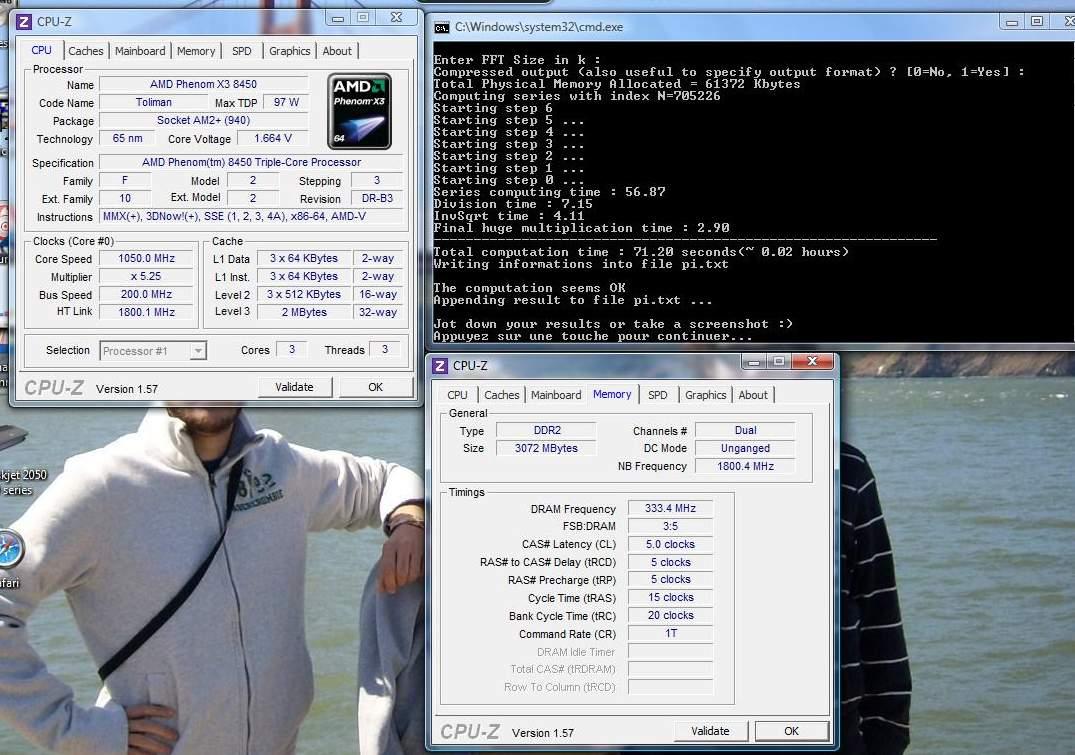Screen dimensions: 1075x755
Task: Close the lower CPU-Z Memory window
Action: (812, 361)
